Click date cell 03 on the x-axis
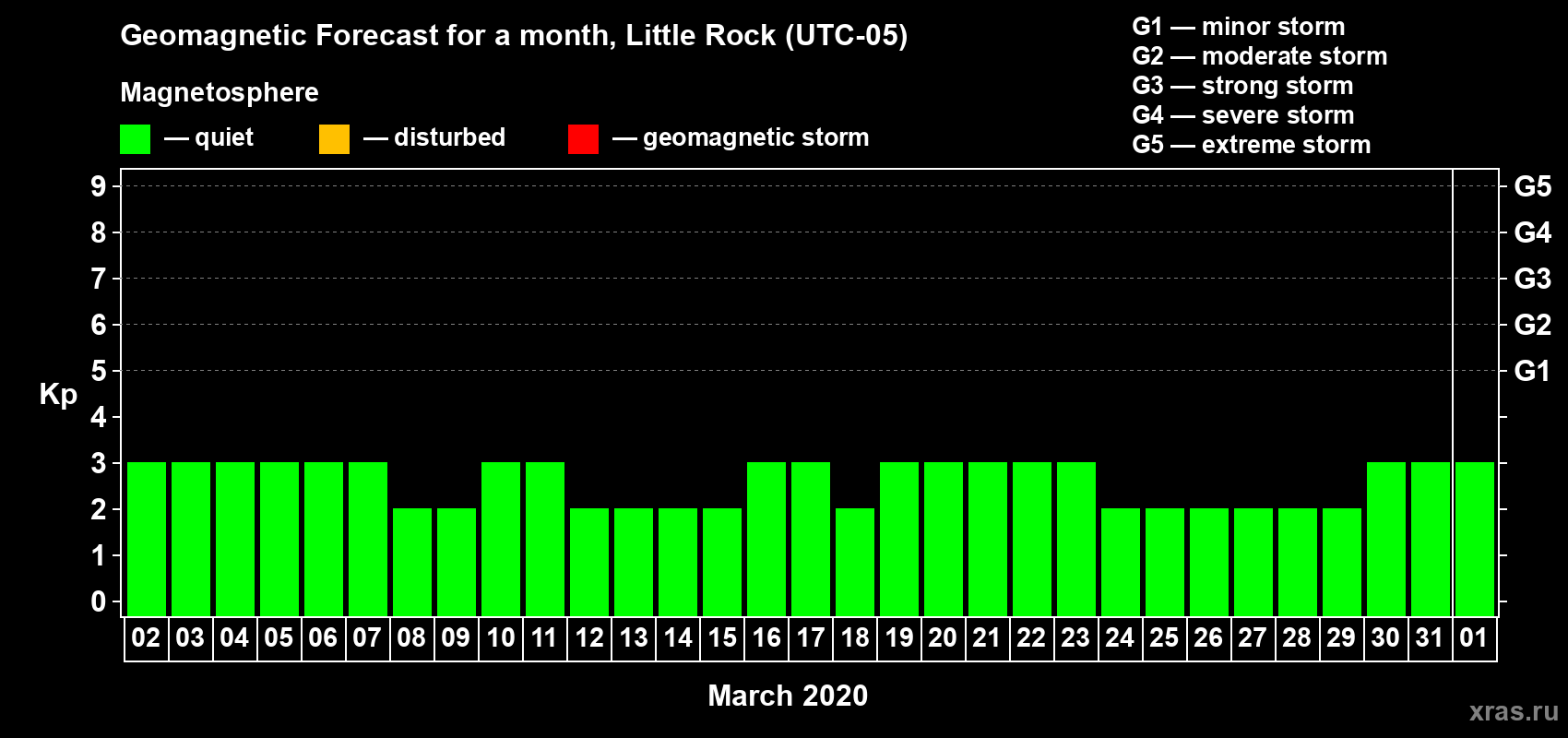 [191, 638]
